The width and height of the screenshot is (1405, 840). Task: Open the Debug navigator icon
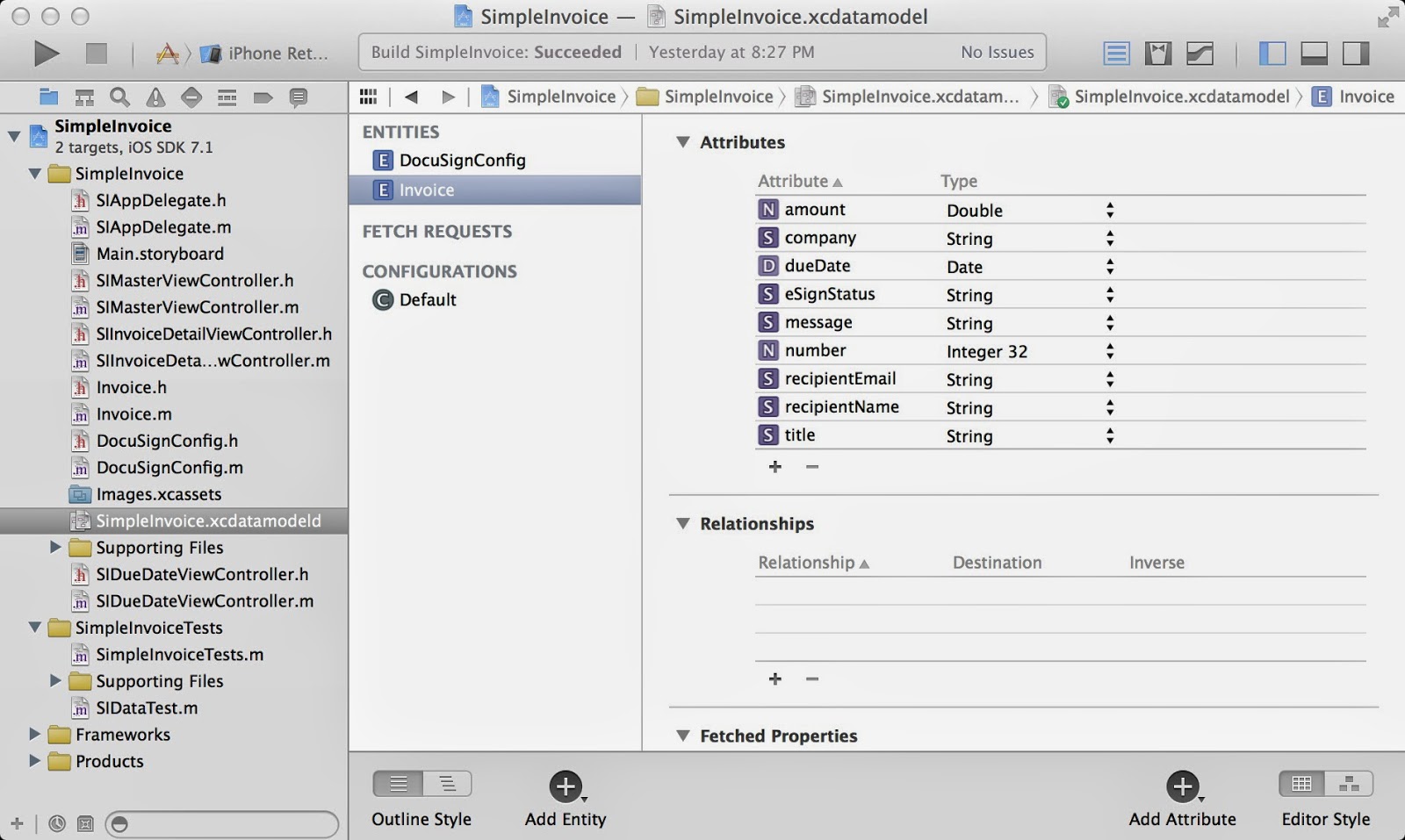(x=227, y=97)
